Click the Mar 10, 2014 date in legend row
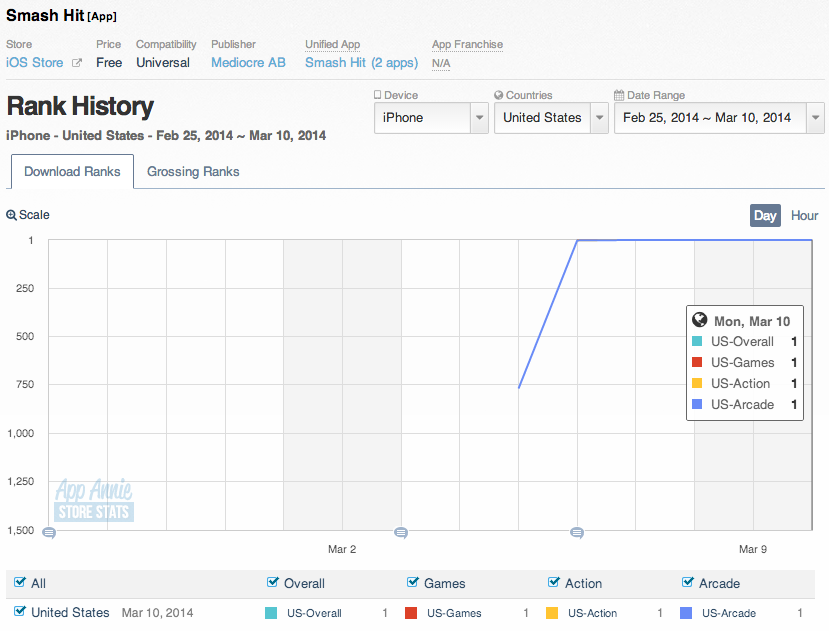This screenshot has width=829, height=631. tap(158, 612)
